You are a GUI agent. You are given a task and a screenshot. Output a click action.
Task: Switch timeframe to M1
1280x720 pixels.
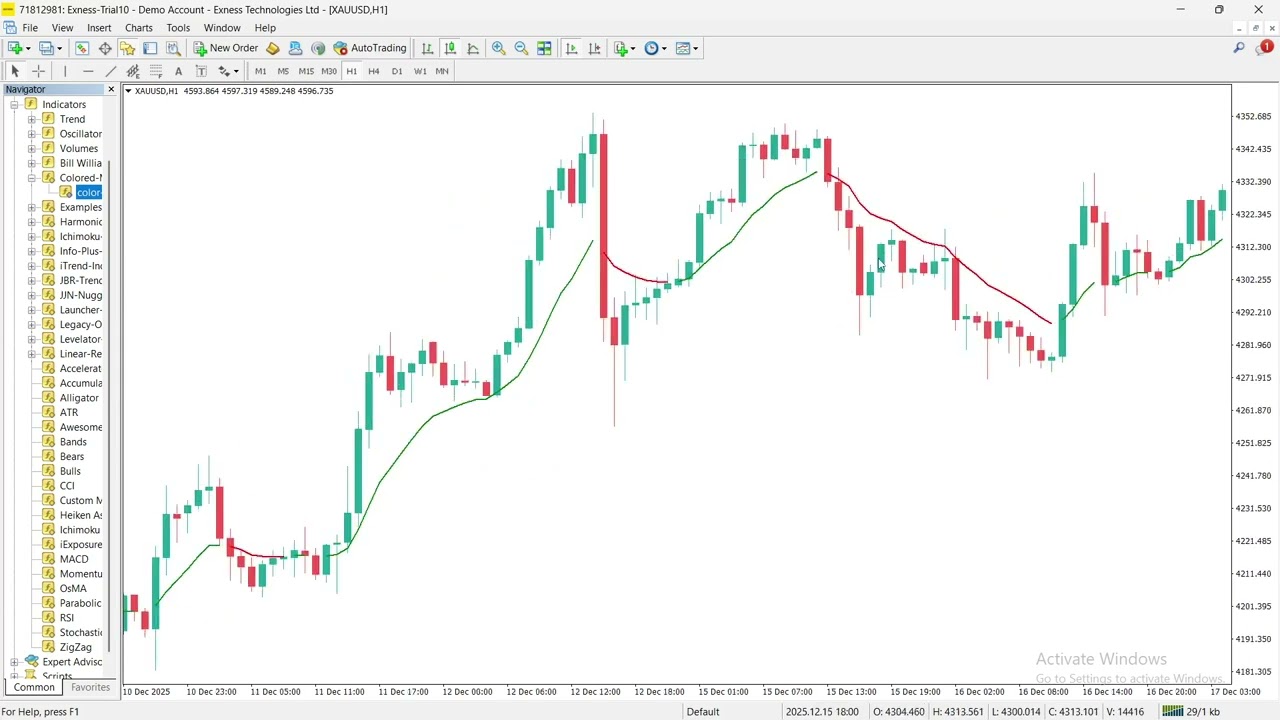[260, 71]
